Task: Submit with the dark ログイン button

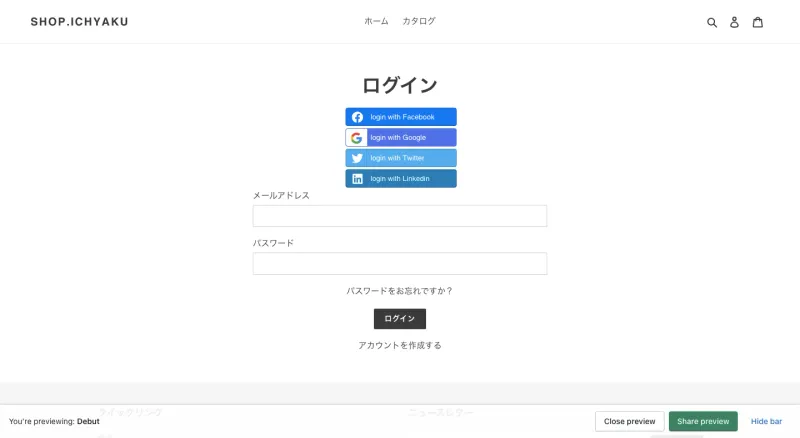Action: [x=400, y=319]
